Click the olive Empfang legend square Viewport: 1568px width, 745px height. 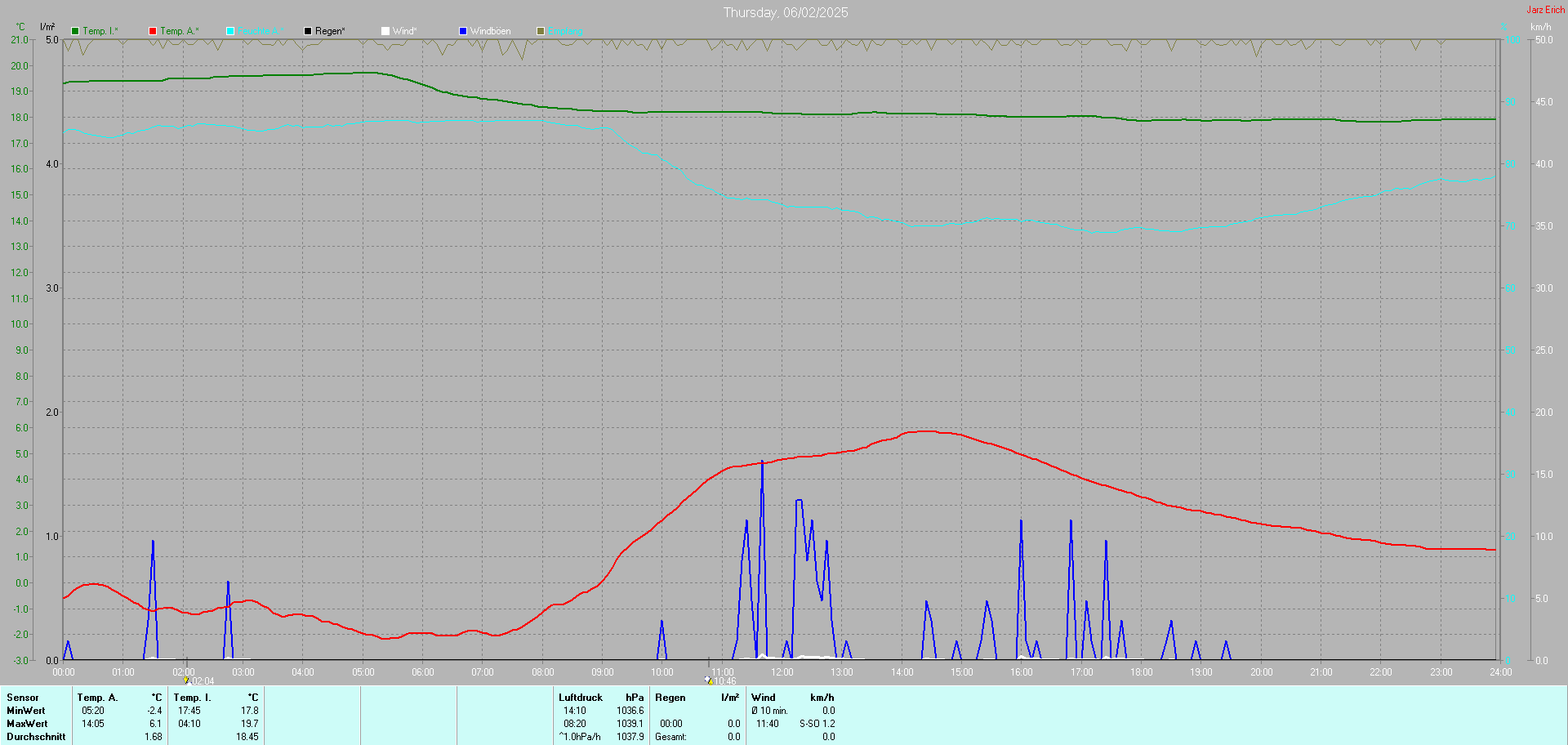click(541, 31)
